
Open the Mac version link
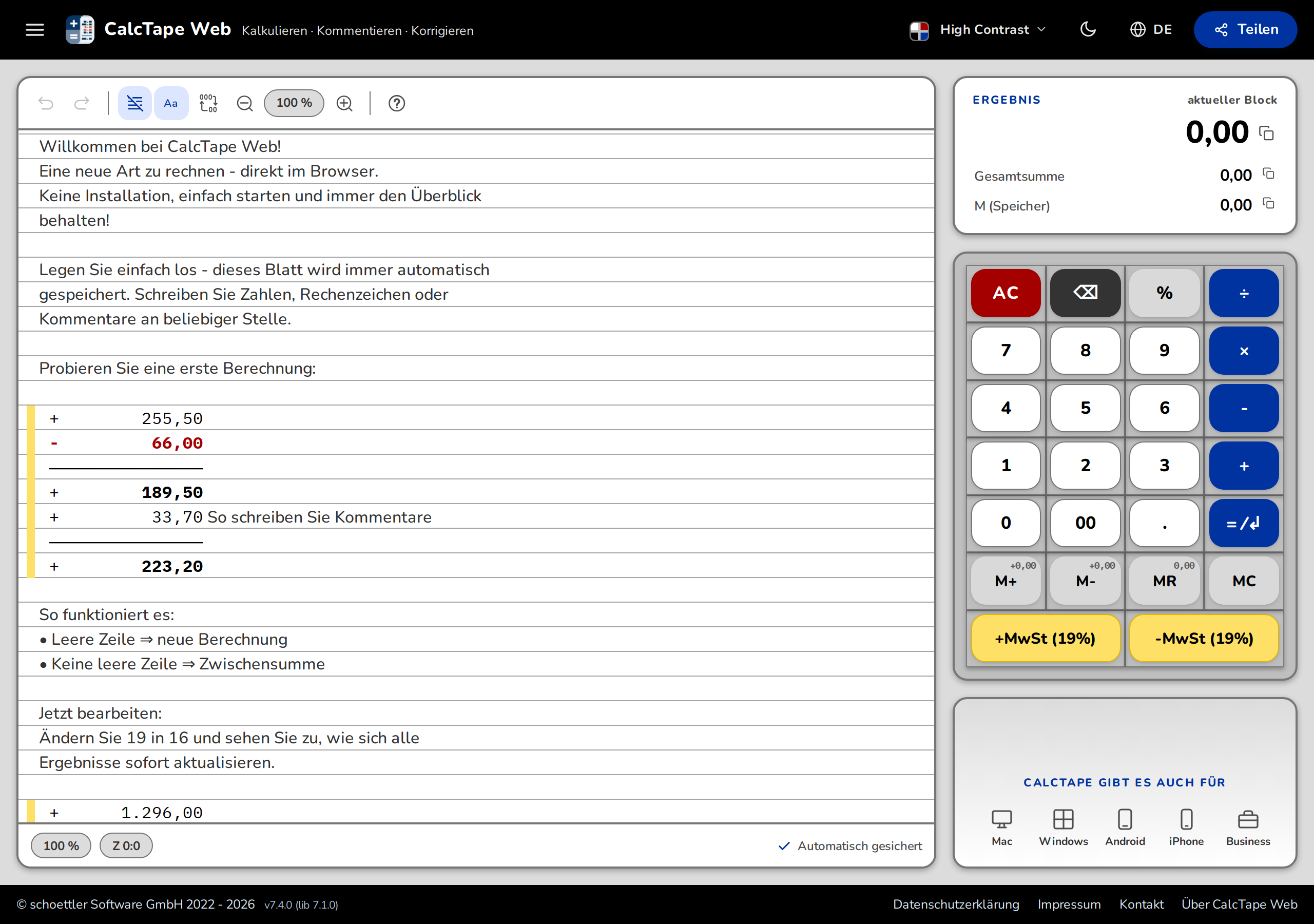[1001, 828]
